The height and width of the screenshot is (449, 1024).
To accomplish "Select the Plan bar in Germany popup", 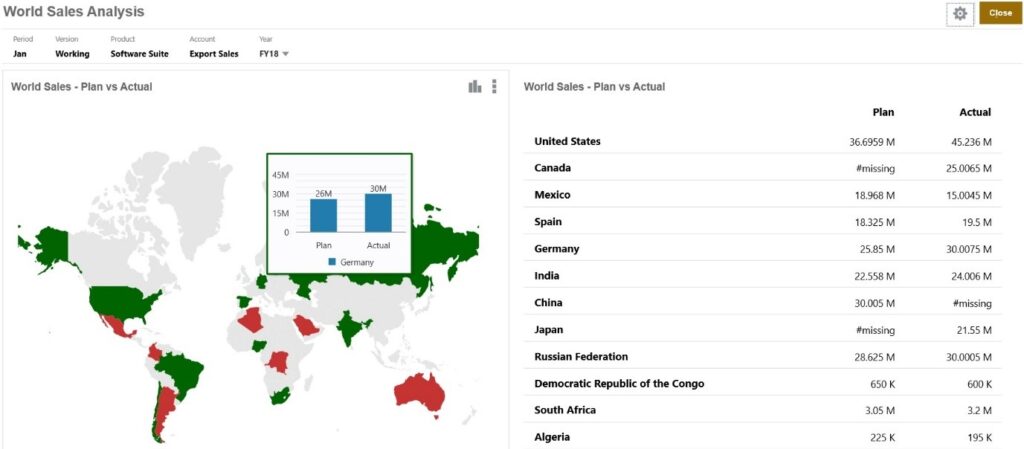I will (x=323, y=215).
